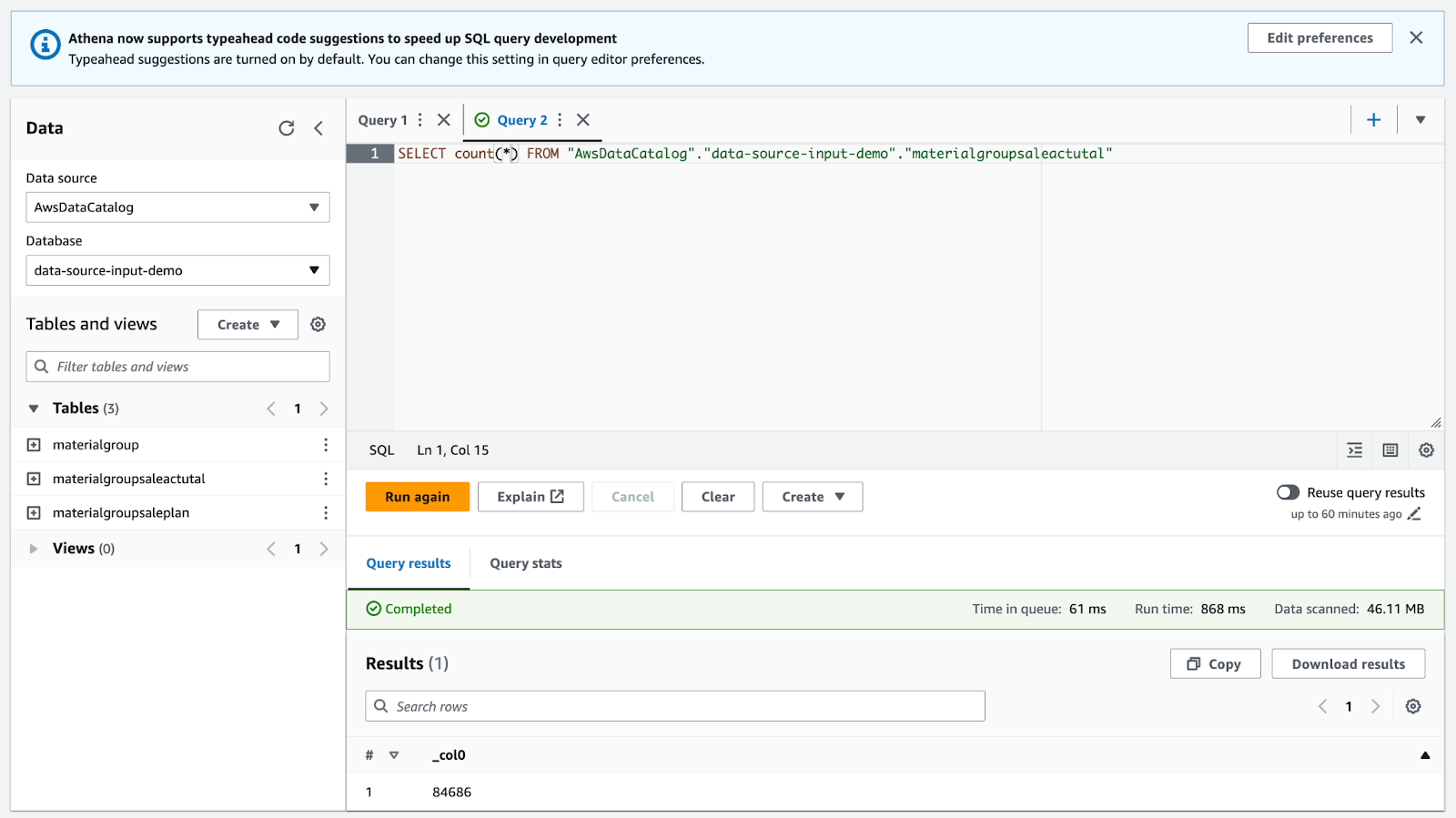This screenshot has height=818, width=1456.
Task: Click Run again button
Action: [x=418, y=497]
